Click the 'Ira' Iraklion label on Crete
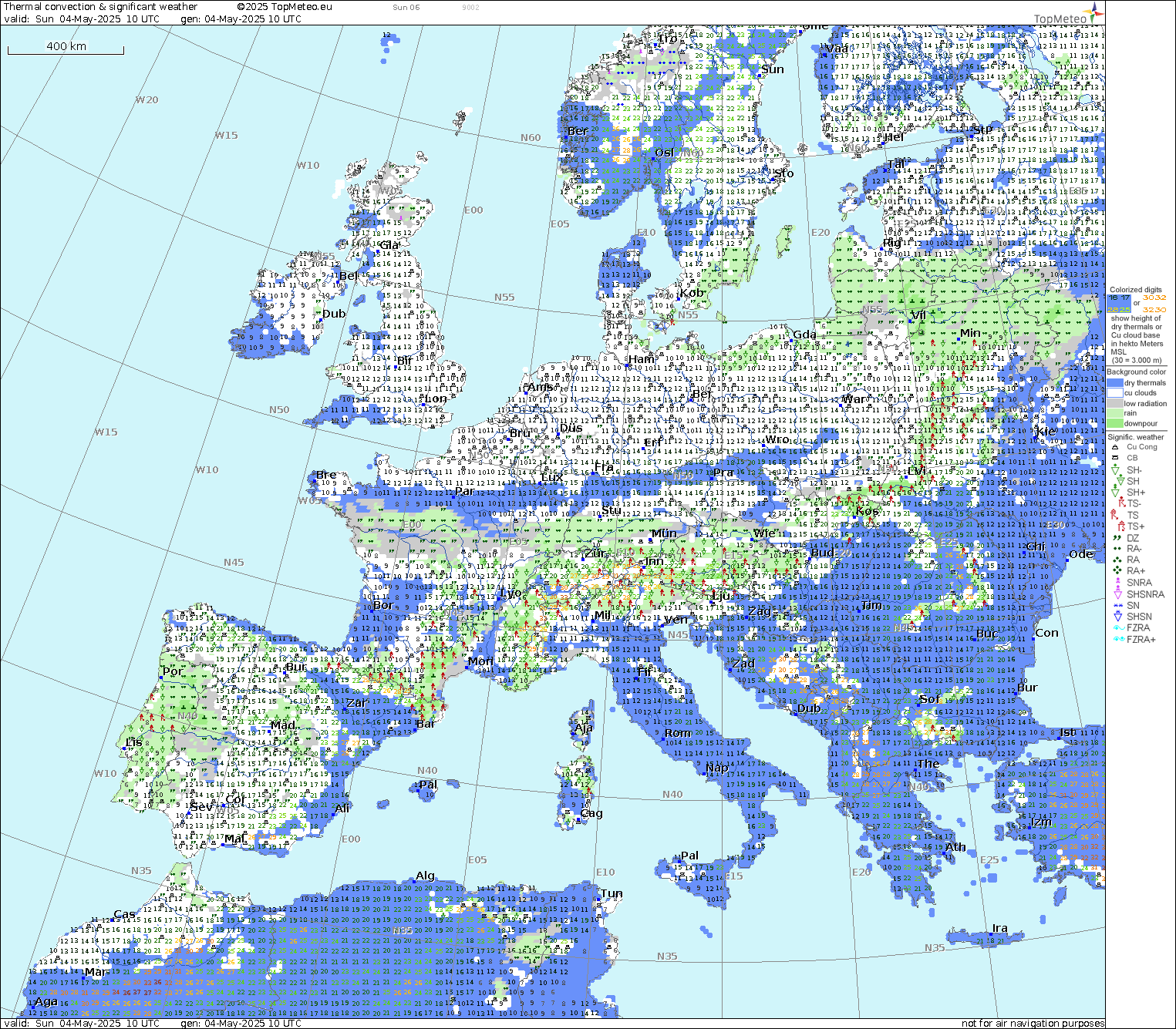The image size is (1176, 1029). 999,928
